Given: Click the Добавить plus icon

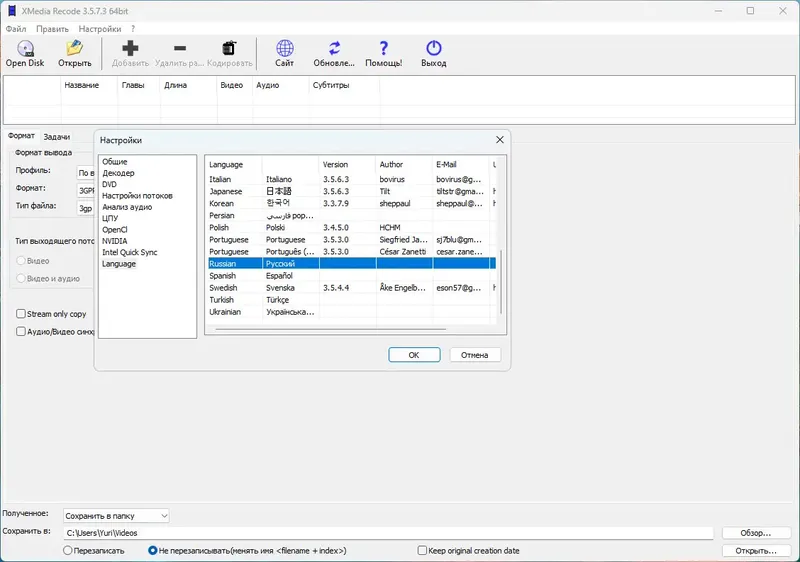Looking at the screenshot, I should point(130,48).
